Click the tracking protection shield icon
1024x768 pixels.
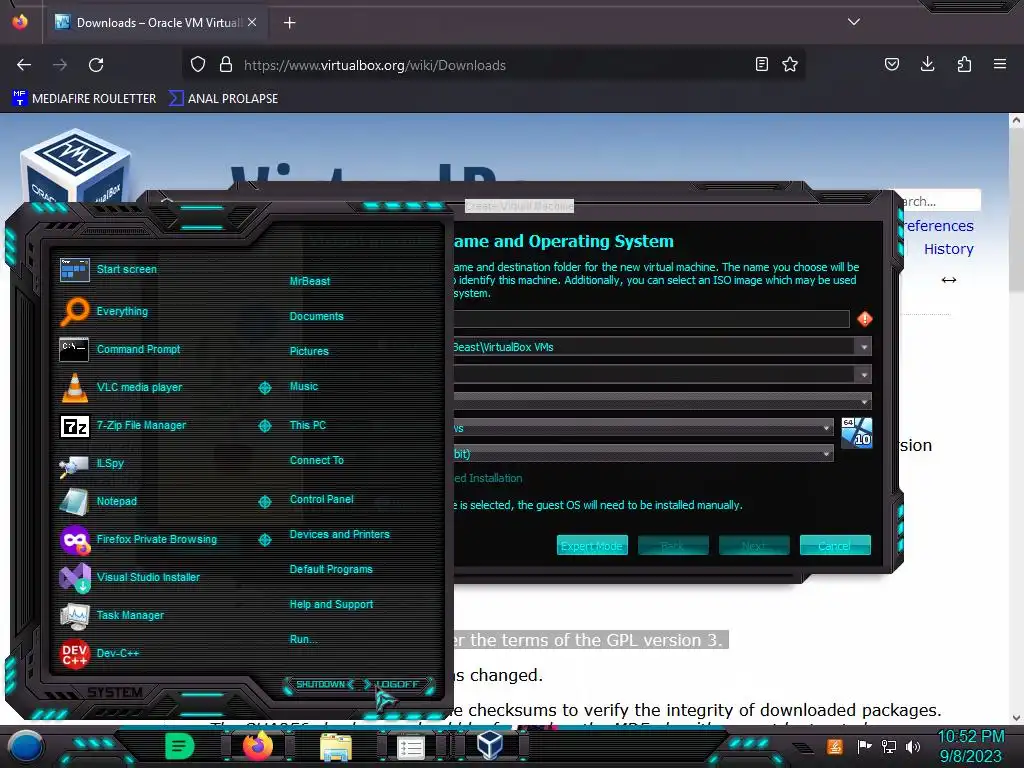coord(198,65)
